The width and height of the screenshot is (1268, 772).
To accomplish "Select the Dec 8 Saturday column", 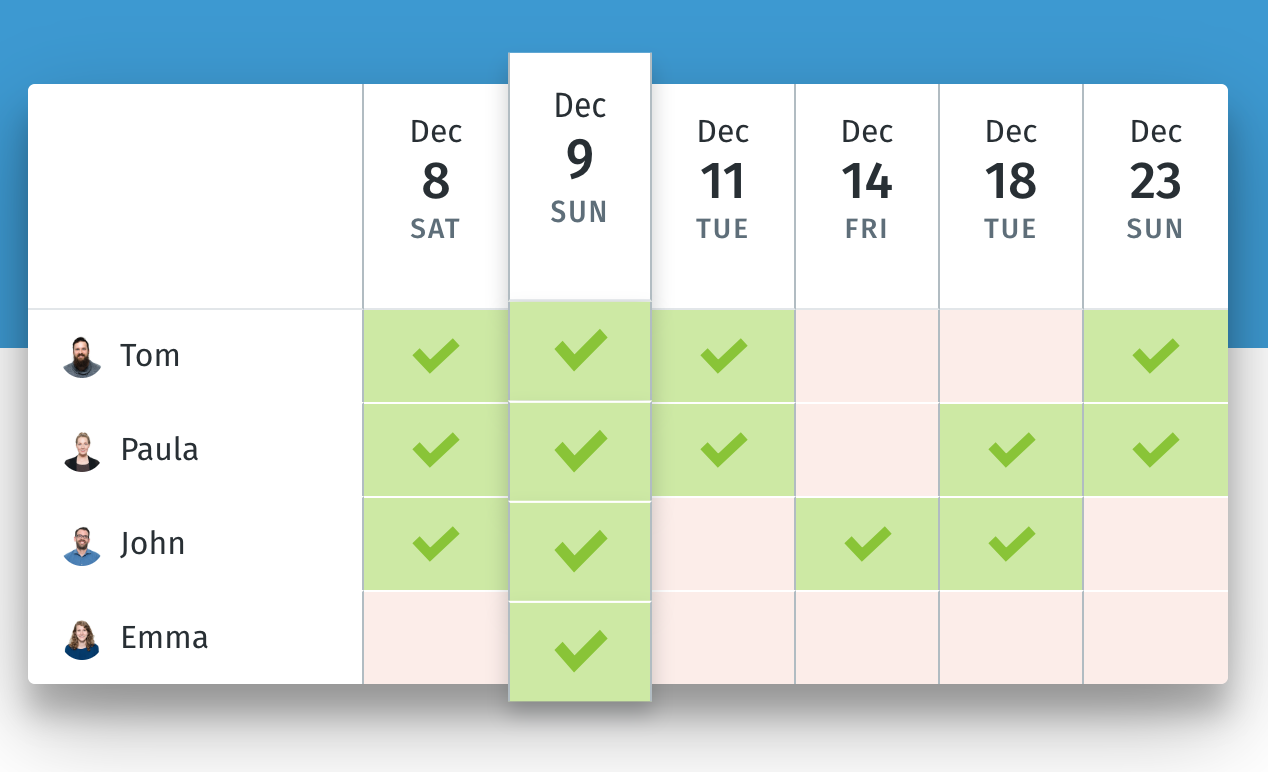I will coord(434,180).
